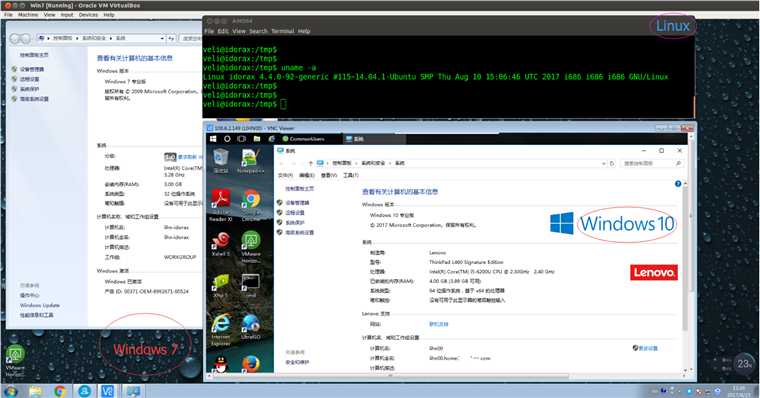Open the 工具(T) menu in the Windows 10 System window
760x398 pixels.
(x=351, y=175)
